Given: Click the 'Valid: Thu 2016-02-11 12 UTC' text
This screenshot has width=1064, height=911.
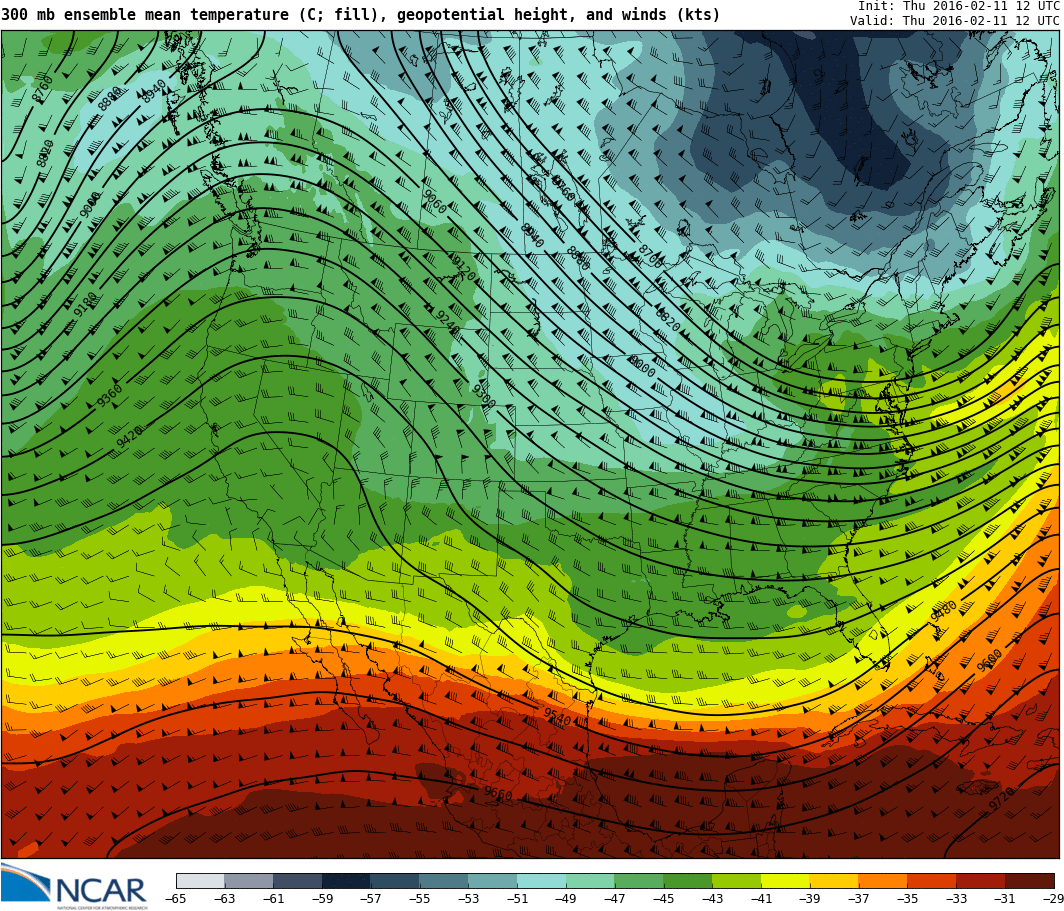Looking at the screenshot, I should tap(954, 20).
